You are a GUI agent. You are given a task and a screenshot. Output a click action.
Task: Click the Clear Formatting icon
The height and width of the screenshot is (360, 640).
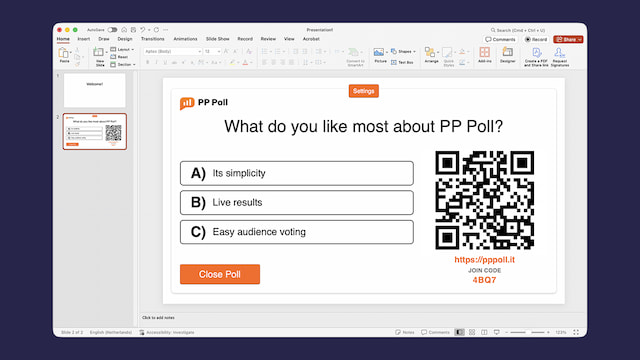pos(249,51)
